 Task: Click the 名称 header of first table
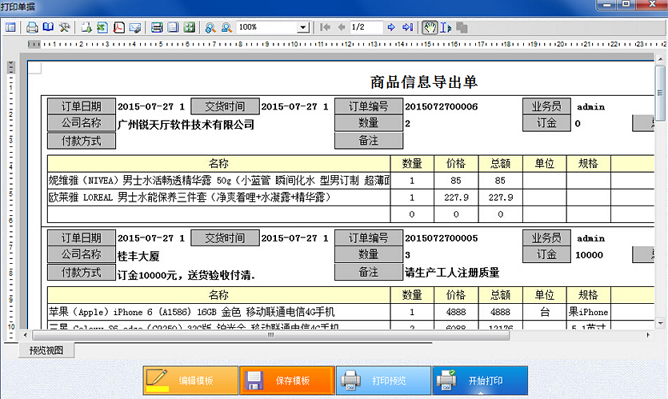[219, 164]
